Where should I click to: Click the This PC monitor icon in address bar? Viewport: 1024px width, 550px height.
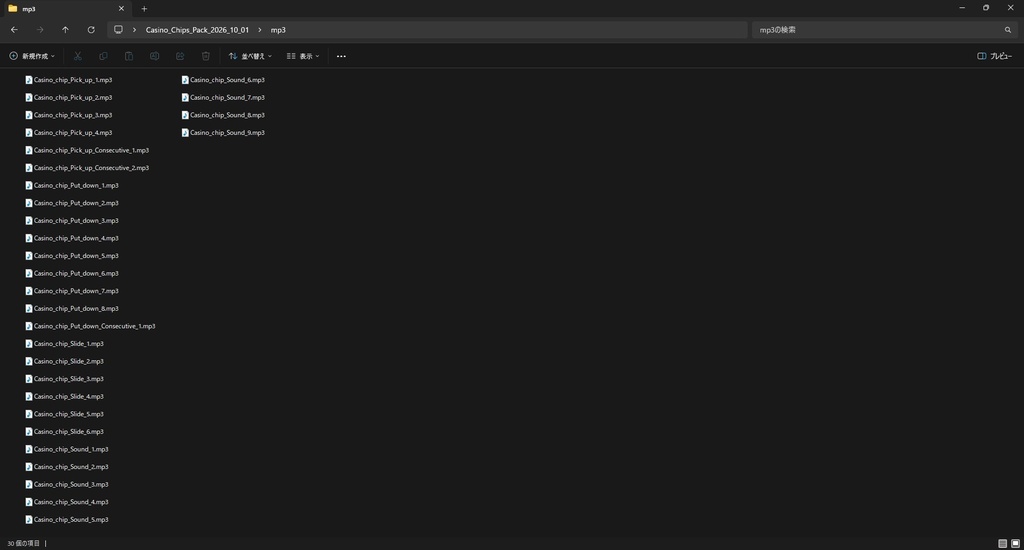pyautogui.click(x=118, y=30)
